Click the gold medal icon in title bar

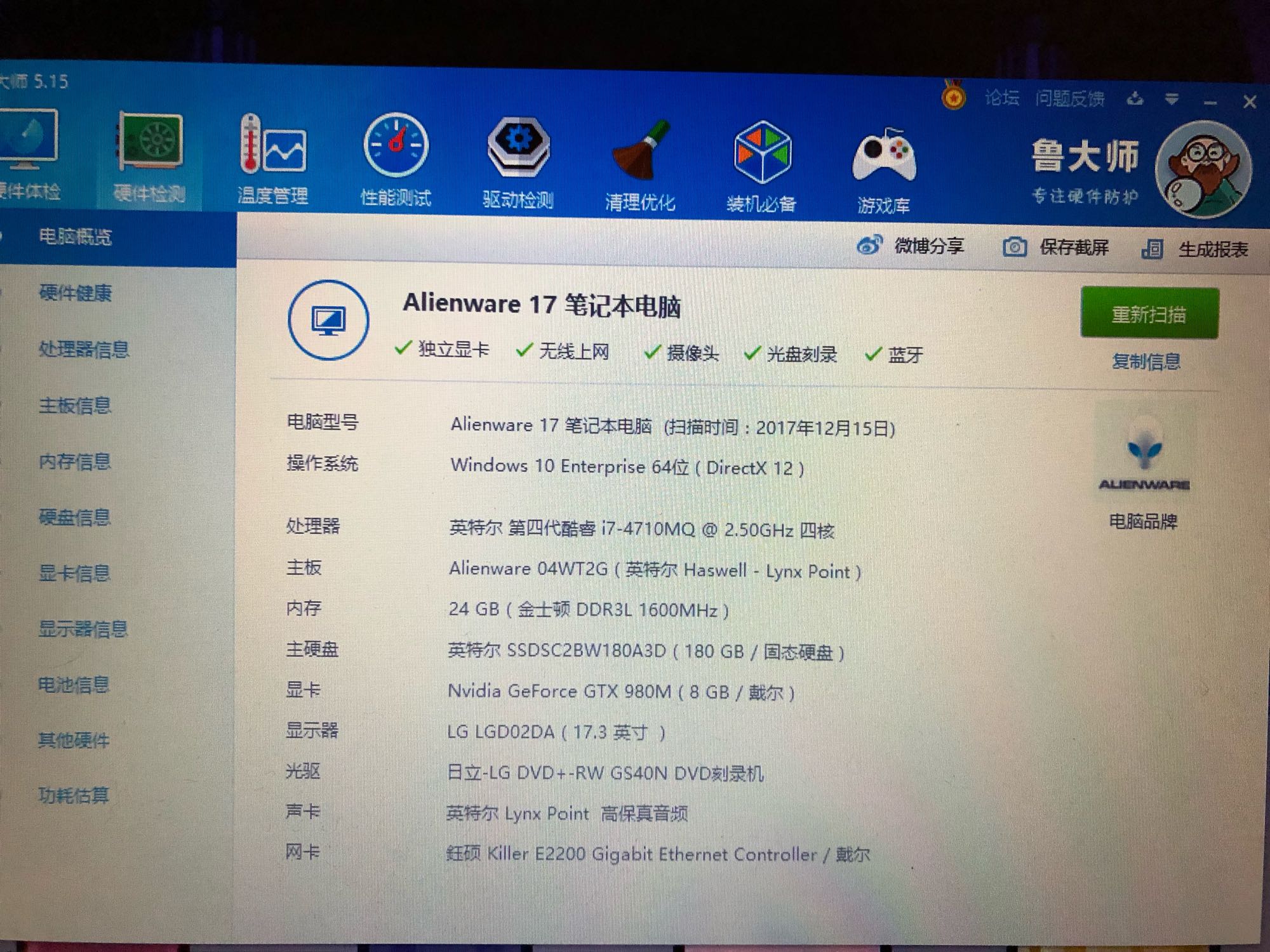tap(953, 97)
